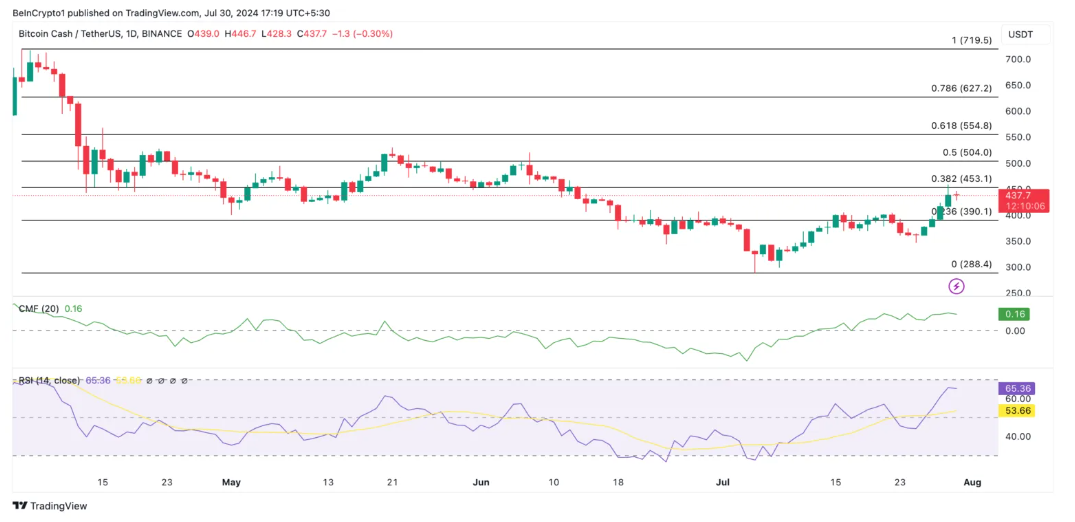The width and height of the screenshot is (1075, 522).
Task: Select the Fibonacci level 0.786 (627.2) label
Action: tap(961, 88)
